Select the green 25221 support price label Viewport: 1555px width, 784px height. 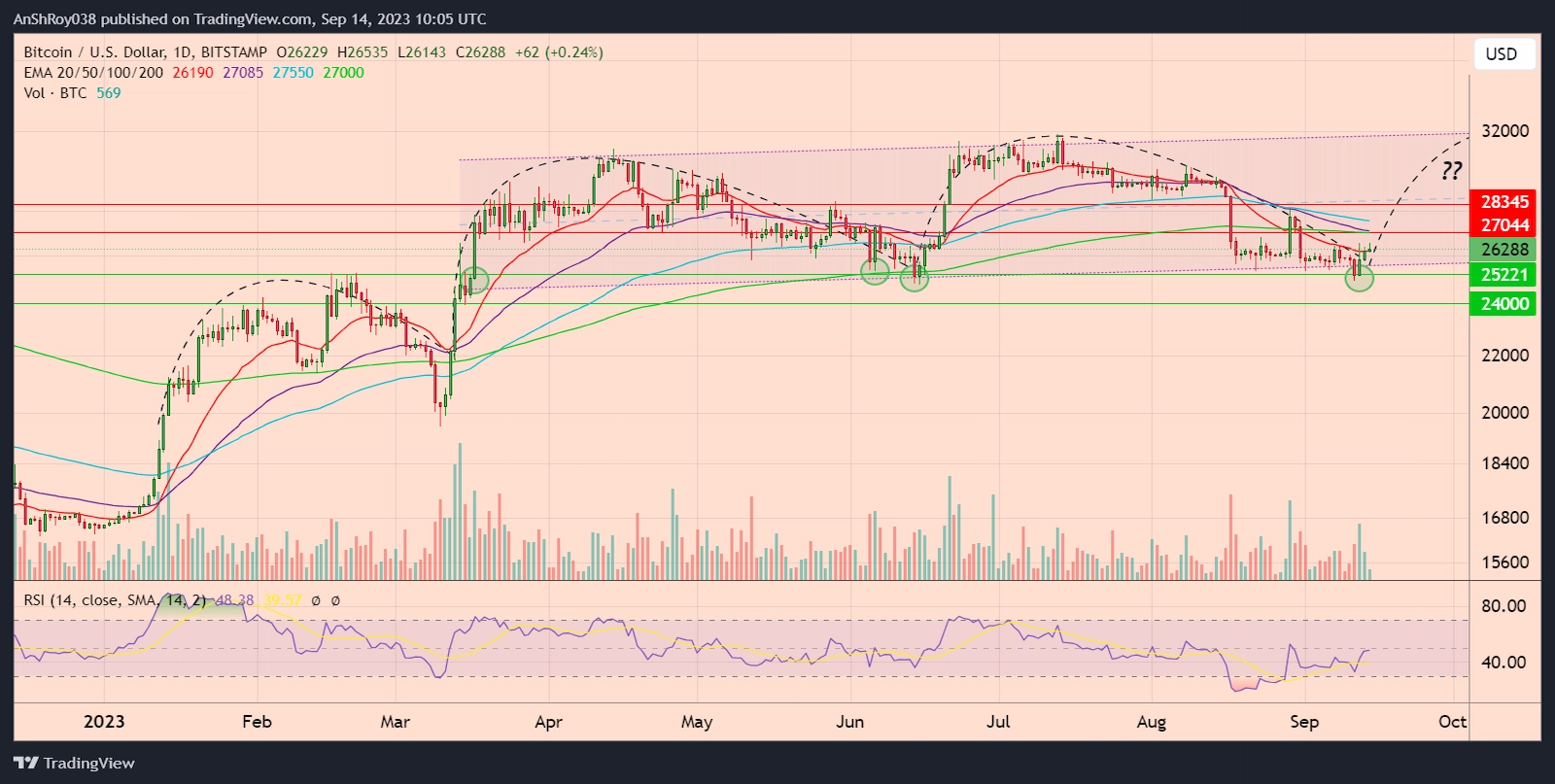point(1503,275)
